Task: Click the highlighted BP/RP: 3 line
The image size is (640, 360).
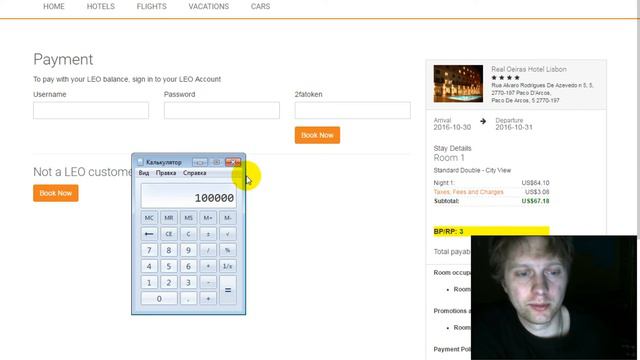Action: (491, 231)
